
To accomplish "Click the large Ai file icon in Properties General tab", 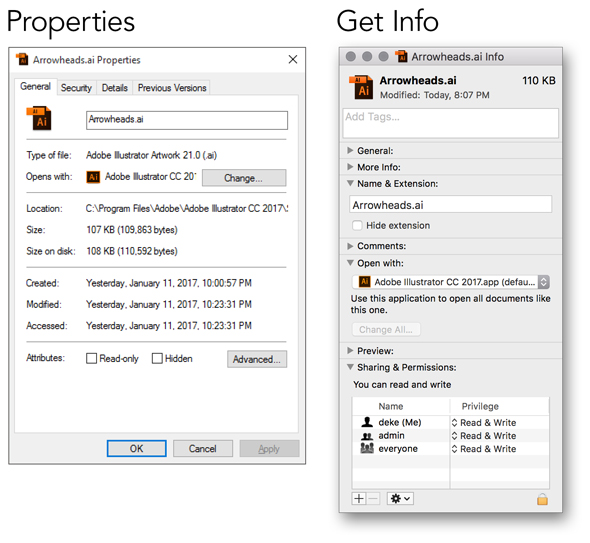I will pyautogui.click(x=39, y=119).
